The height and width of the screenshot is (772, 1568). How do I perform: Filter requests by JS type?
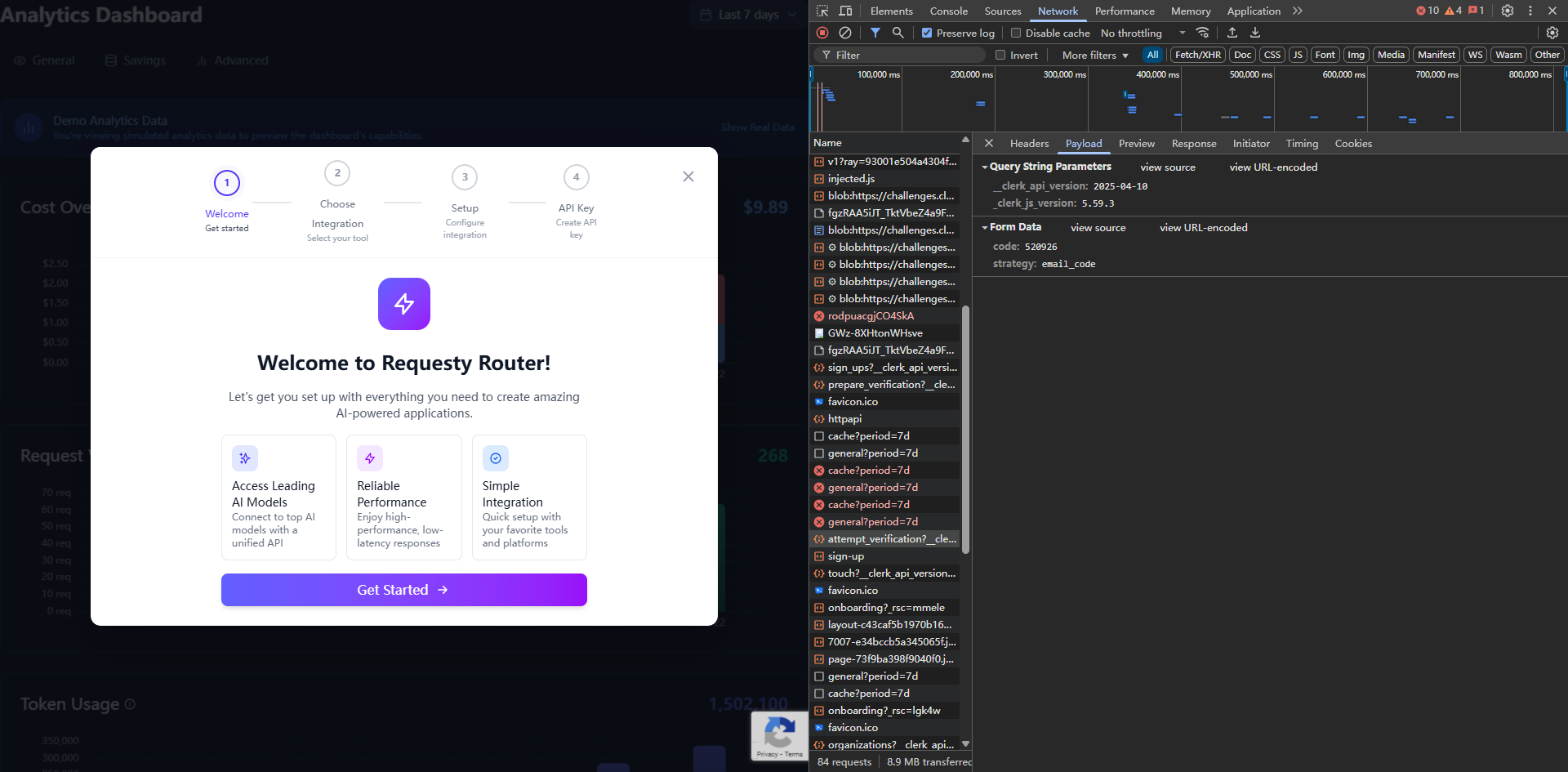point(1298,55)
